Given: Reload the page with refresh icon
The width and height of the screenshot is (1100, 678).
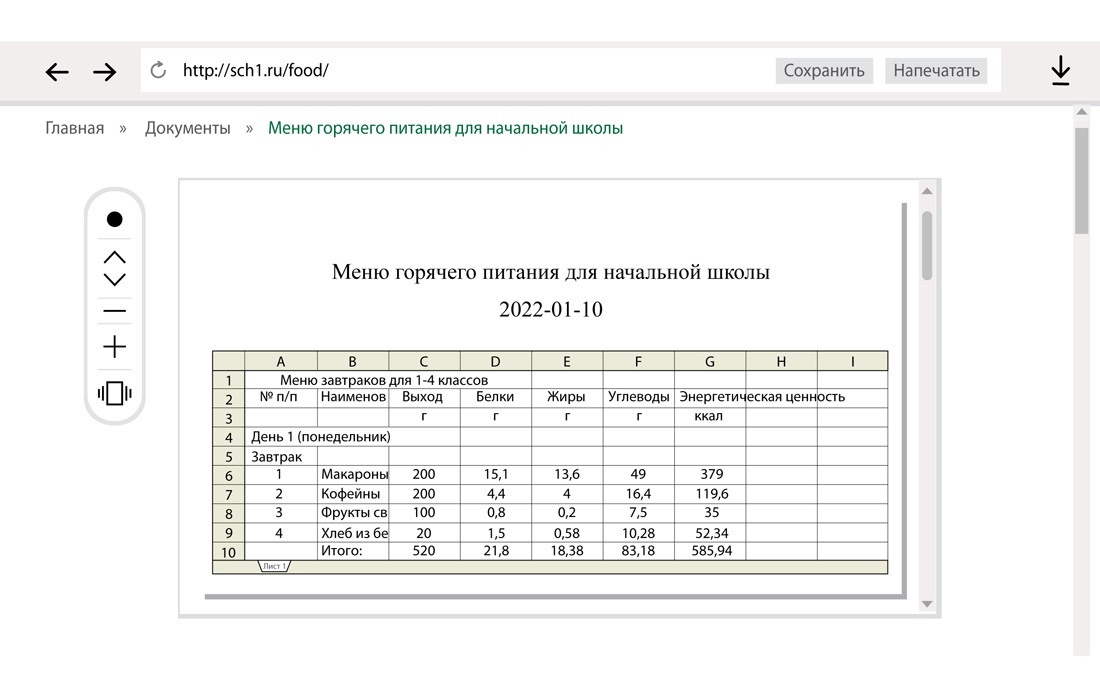Looking at the screenshot, I should coord(157,71).
